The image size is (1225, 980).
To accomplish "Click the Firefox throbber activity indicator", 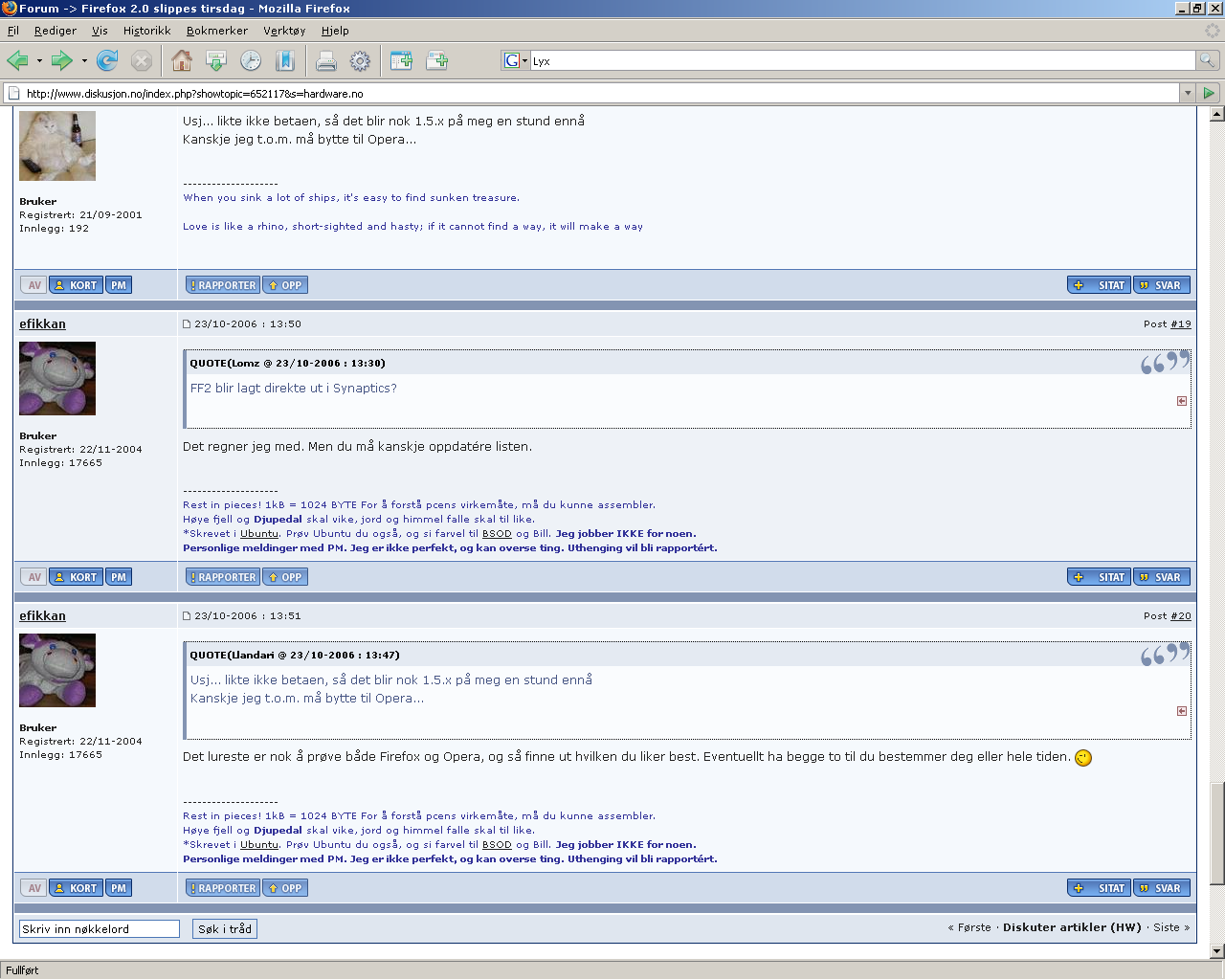I will (x=1213, y=31).
